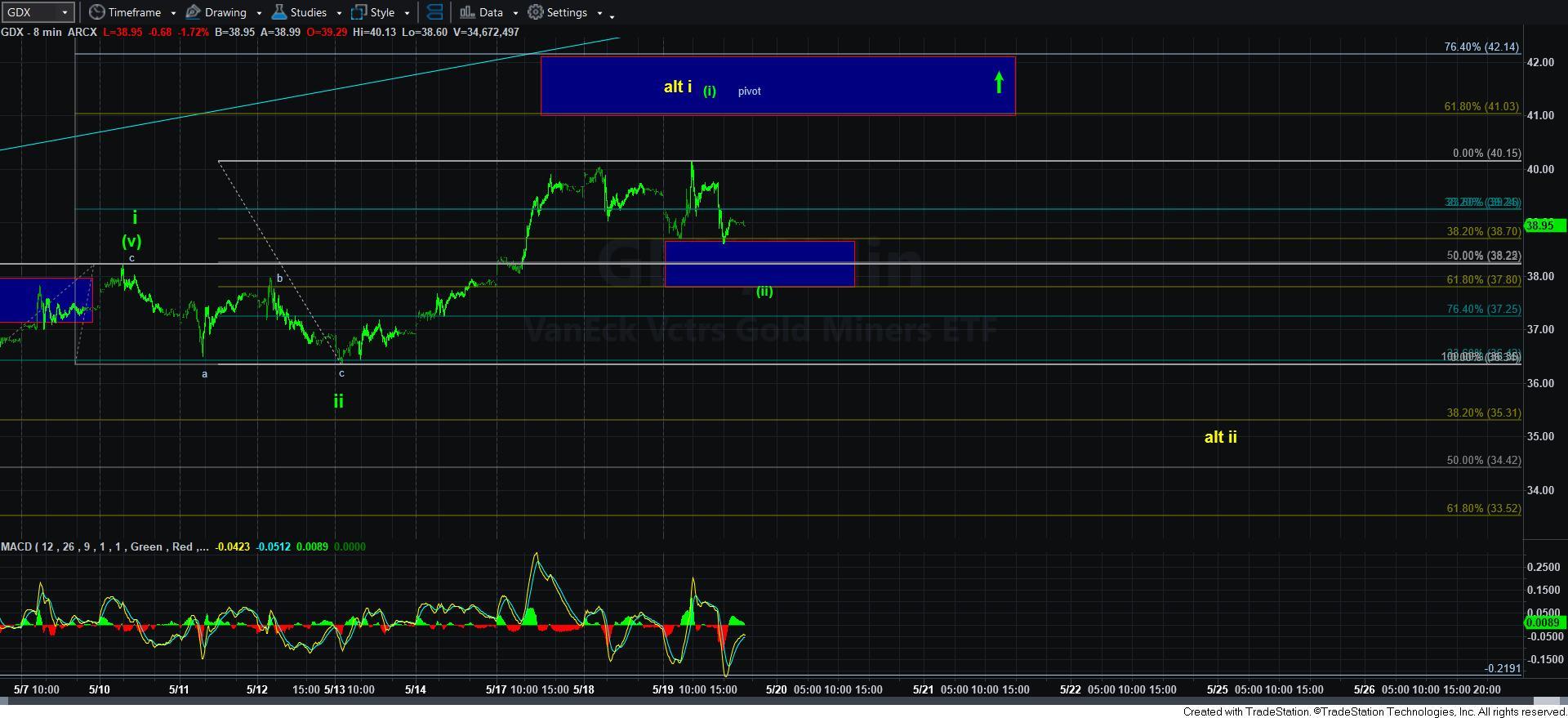Expand the Studies dropdown arrow

(338, 13)
